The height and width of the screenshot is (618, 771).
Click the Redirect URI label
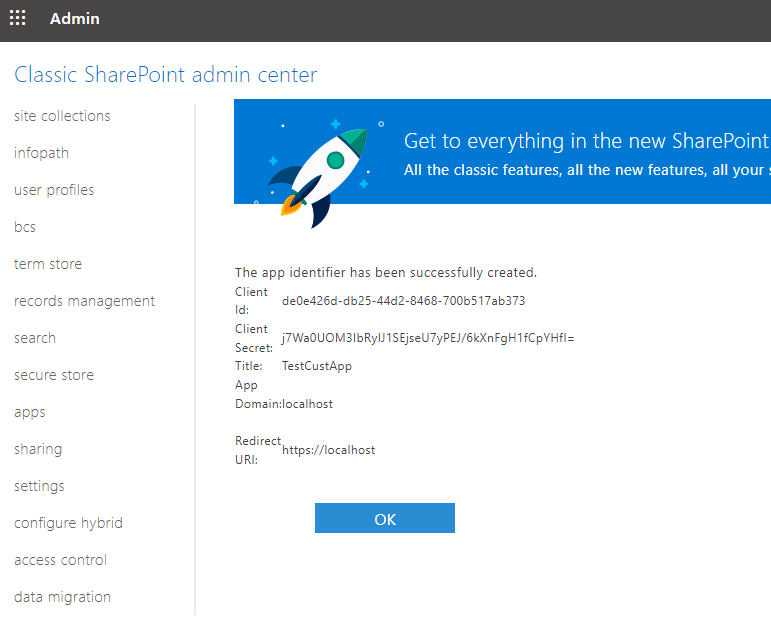[x=258, y=450]
